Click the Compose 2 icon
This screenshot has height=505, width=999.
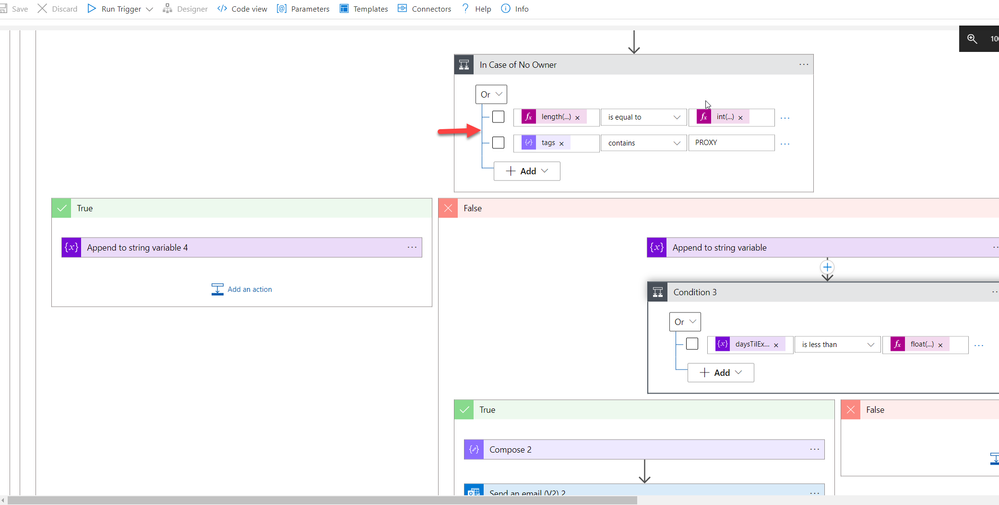[x=474, y=450]
